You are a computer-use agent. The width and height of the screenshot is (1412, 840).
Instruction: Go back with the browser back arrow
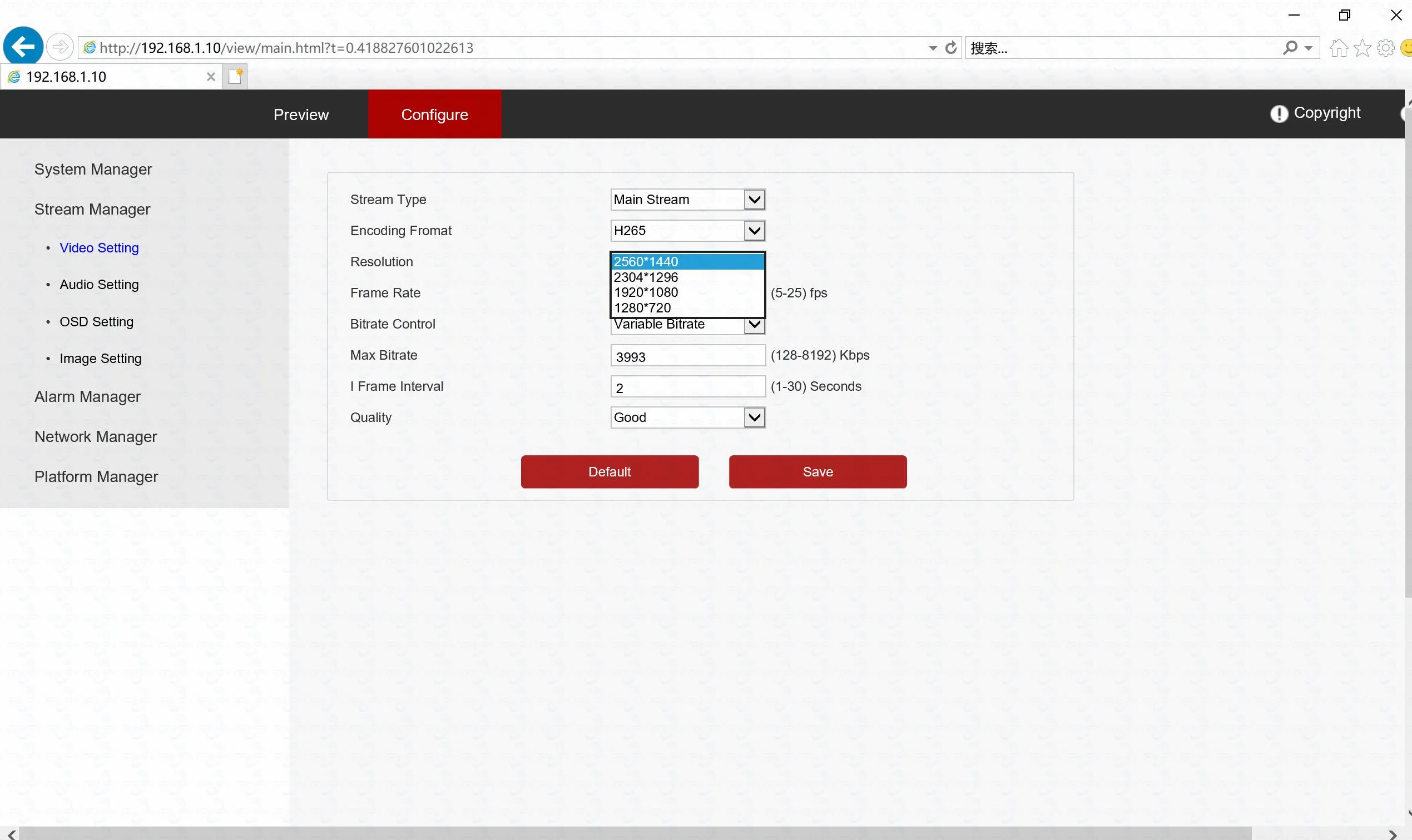(23, 46)
